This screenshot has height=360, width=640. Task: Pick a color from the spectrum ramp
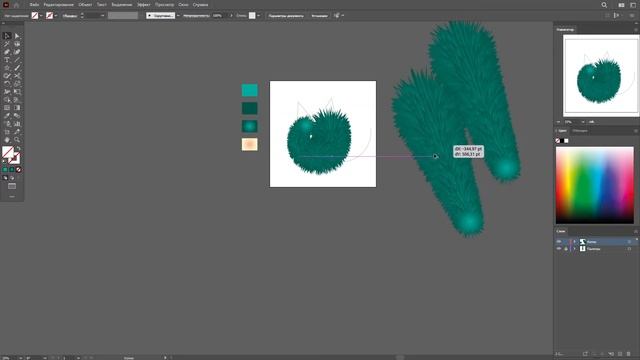pos(595,185)
